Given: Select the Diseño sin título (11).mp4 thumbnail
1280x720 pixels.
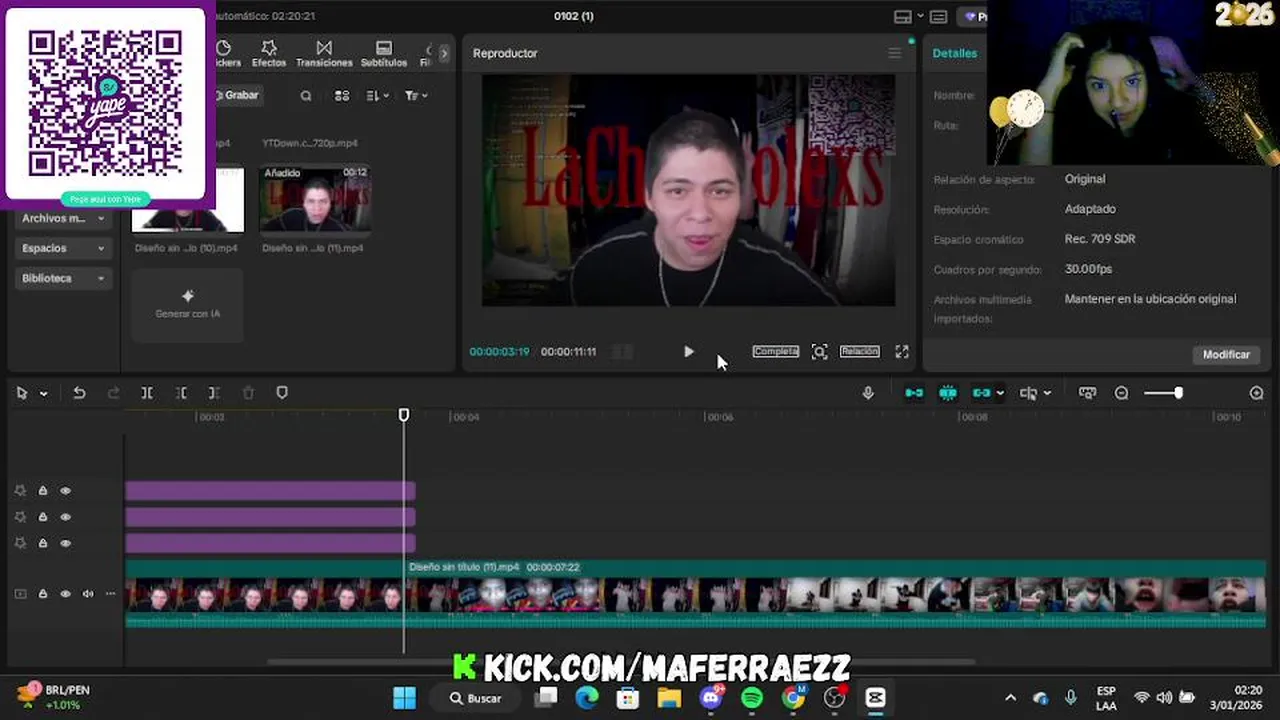Looking at the screenshot, I should 315,199.
